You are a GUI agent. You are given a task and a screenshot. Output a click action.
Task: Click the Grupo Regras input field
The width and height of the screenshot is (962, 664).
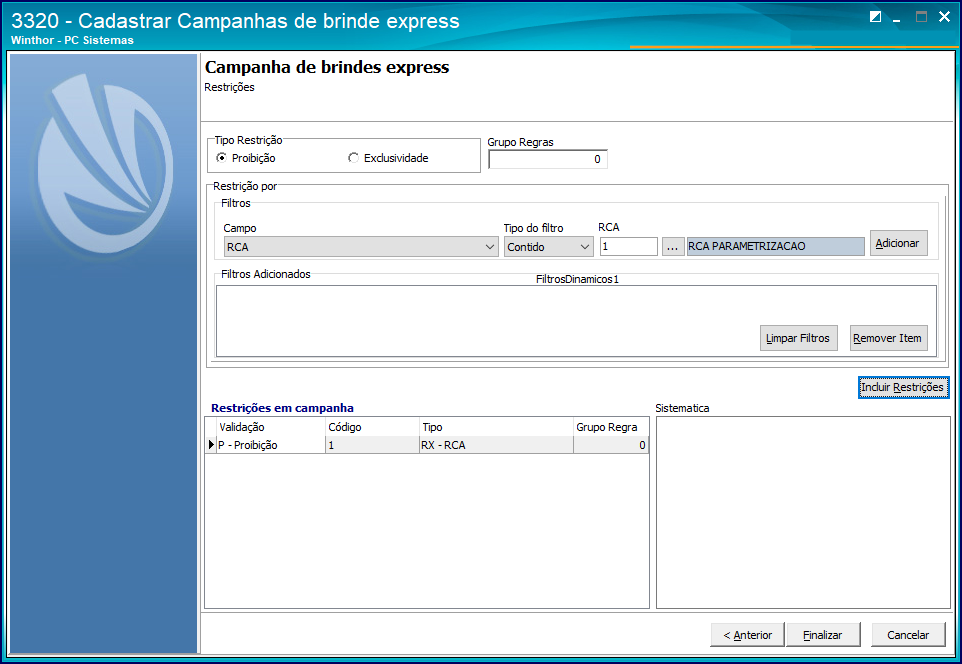click(x=548, y=159)
